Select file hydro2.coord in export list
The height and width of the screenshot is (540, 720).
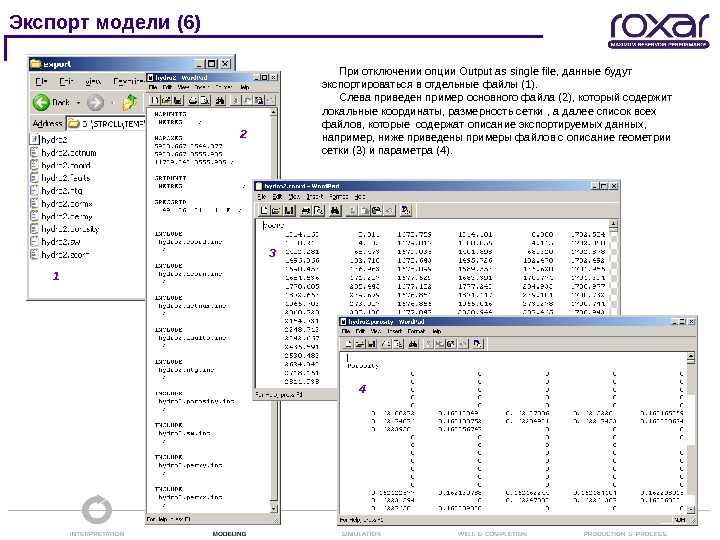pyautogui.click(x=60, y=165)
